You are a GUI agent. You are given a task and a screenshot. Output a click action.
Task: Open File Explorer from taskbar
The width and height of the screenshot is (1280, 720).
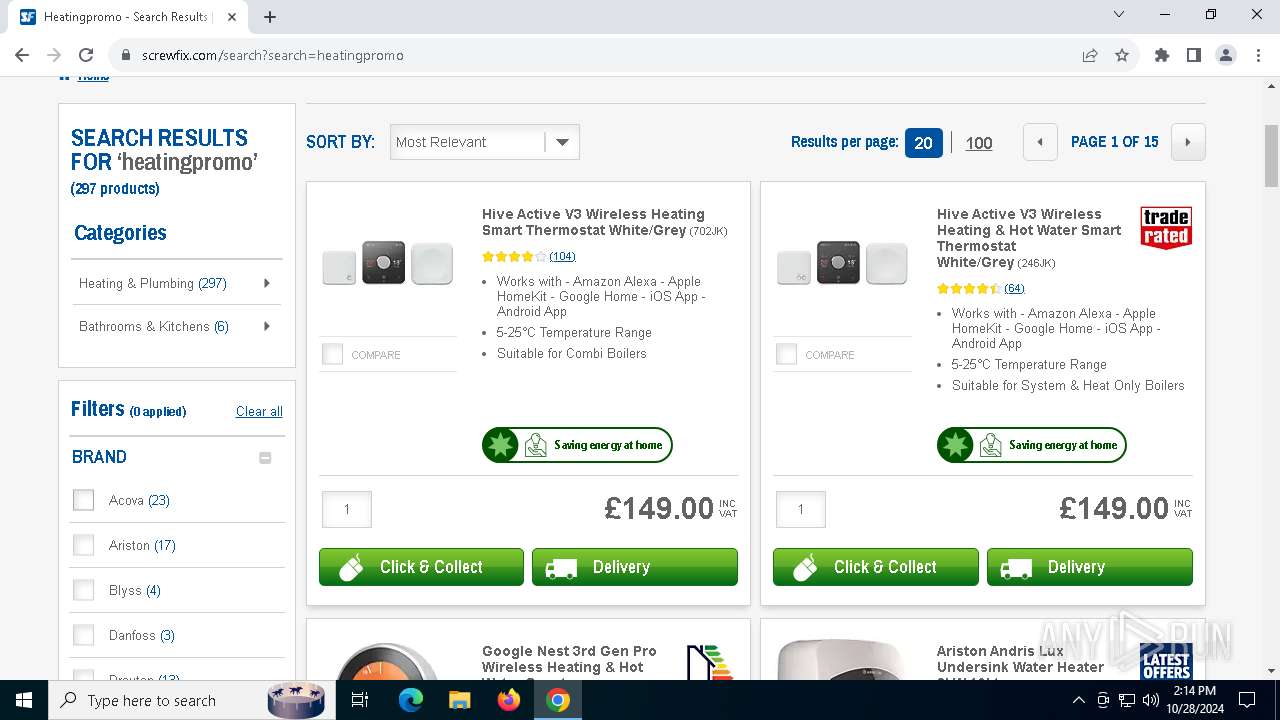pos(459,700)
